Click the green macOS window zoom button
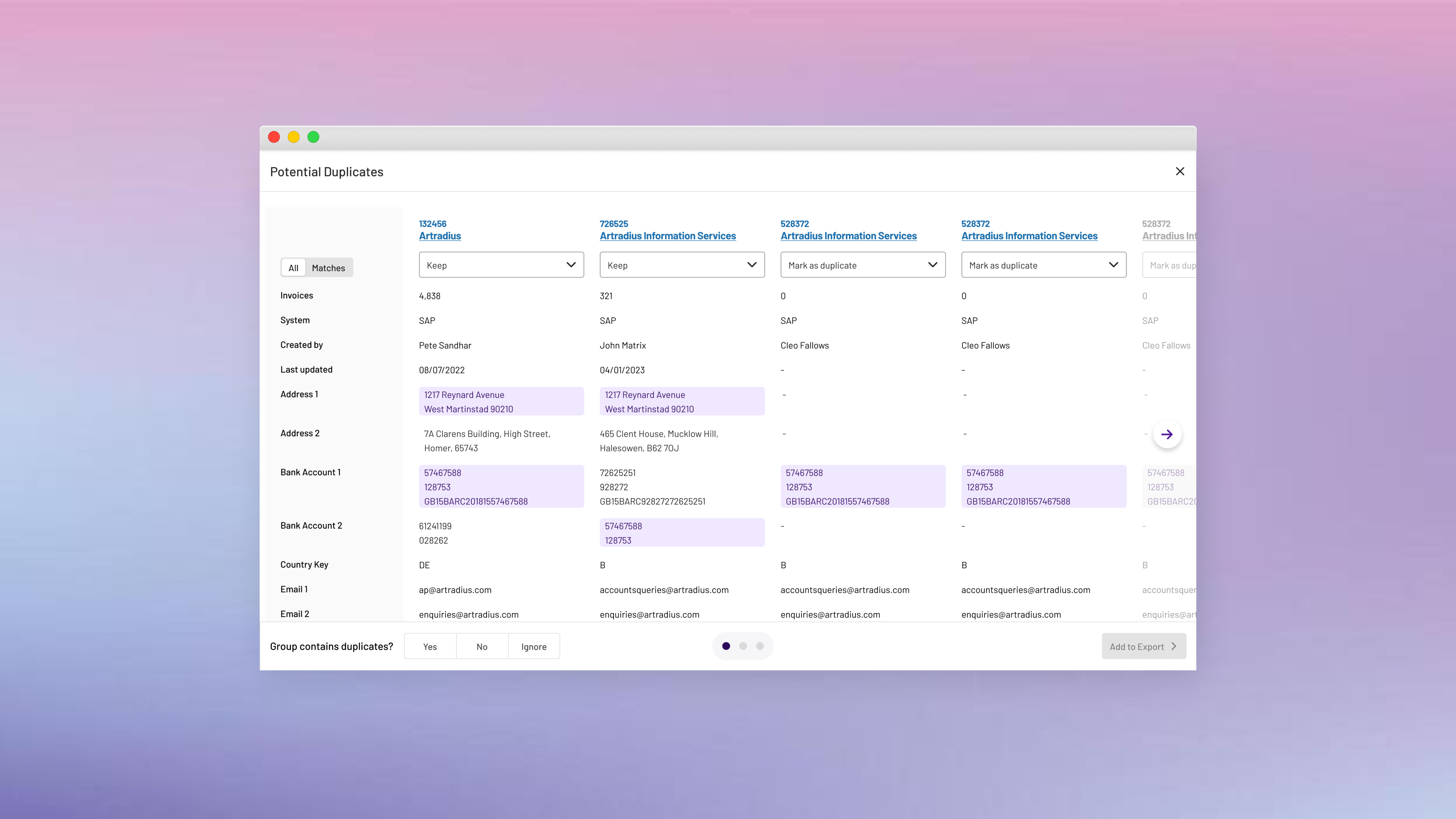 [313, 137]
